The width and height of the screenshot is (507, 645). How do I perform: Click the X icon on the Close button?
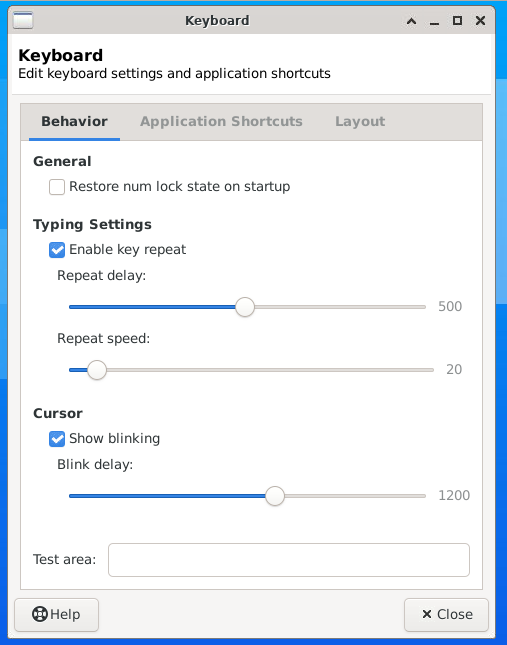427,614
